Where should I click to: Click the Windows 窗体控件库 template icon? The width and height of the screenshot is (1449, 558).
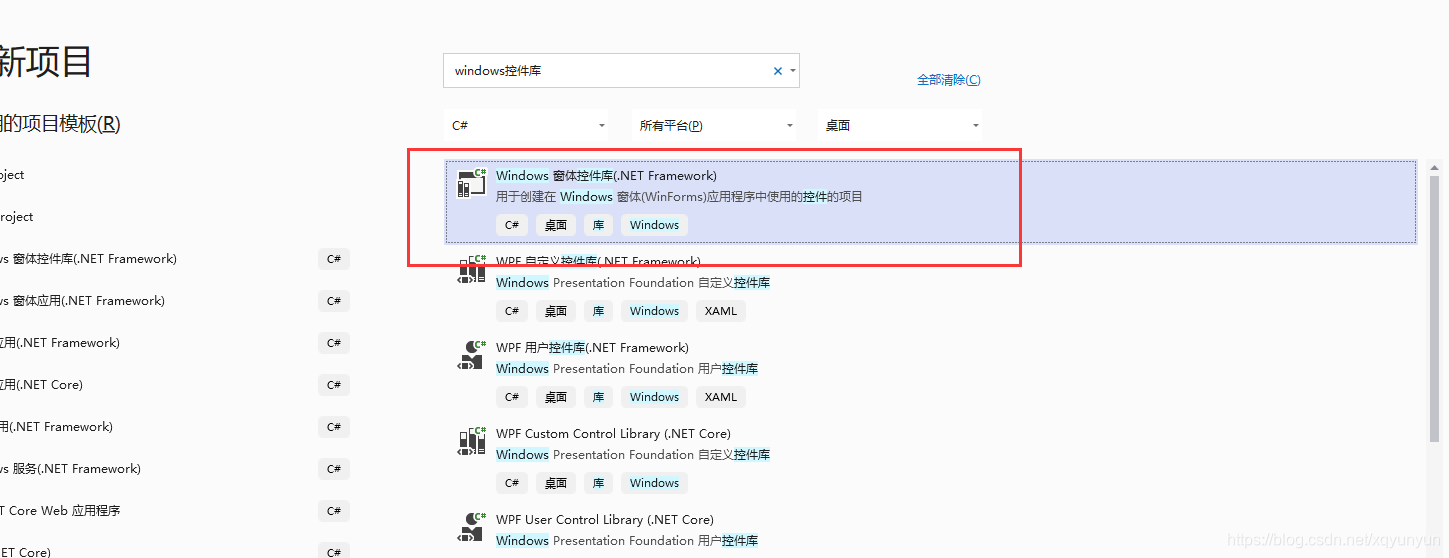click(471, 183)
